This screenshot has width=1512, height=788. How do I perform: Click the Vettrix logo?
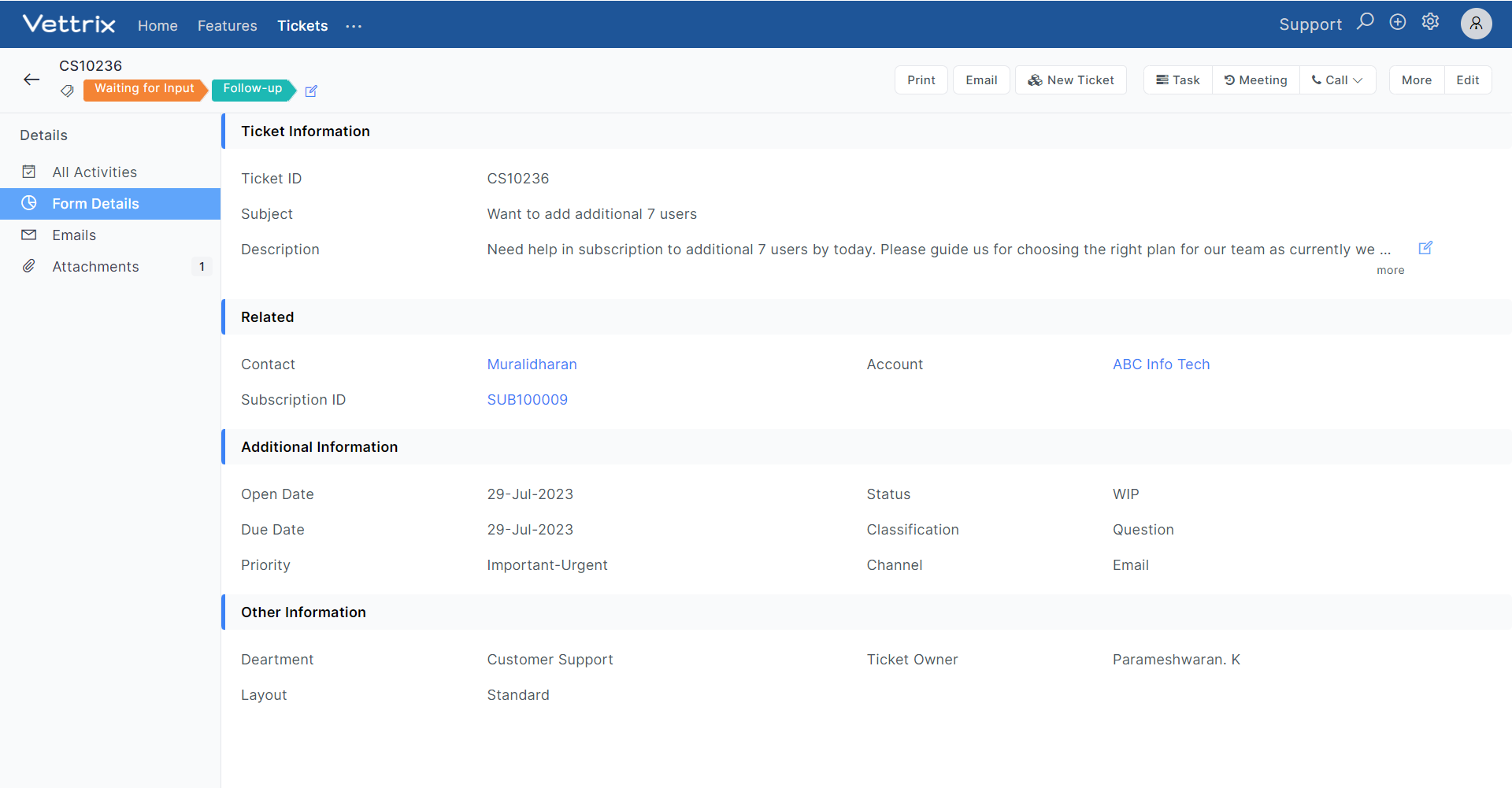[69, 24]
